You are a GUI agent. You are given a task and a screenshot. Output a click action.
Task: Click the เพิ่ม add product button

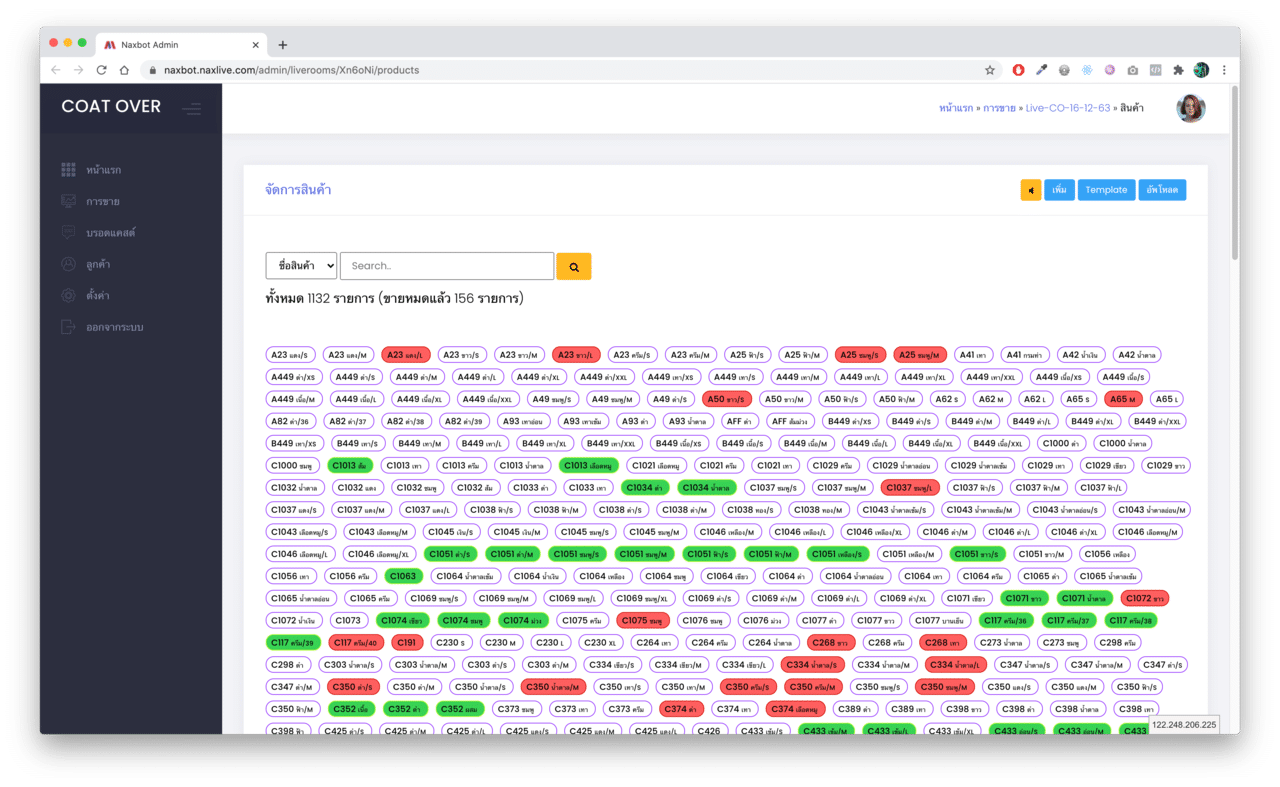coord(1060,190)
